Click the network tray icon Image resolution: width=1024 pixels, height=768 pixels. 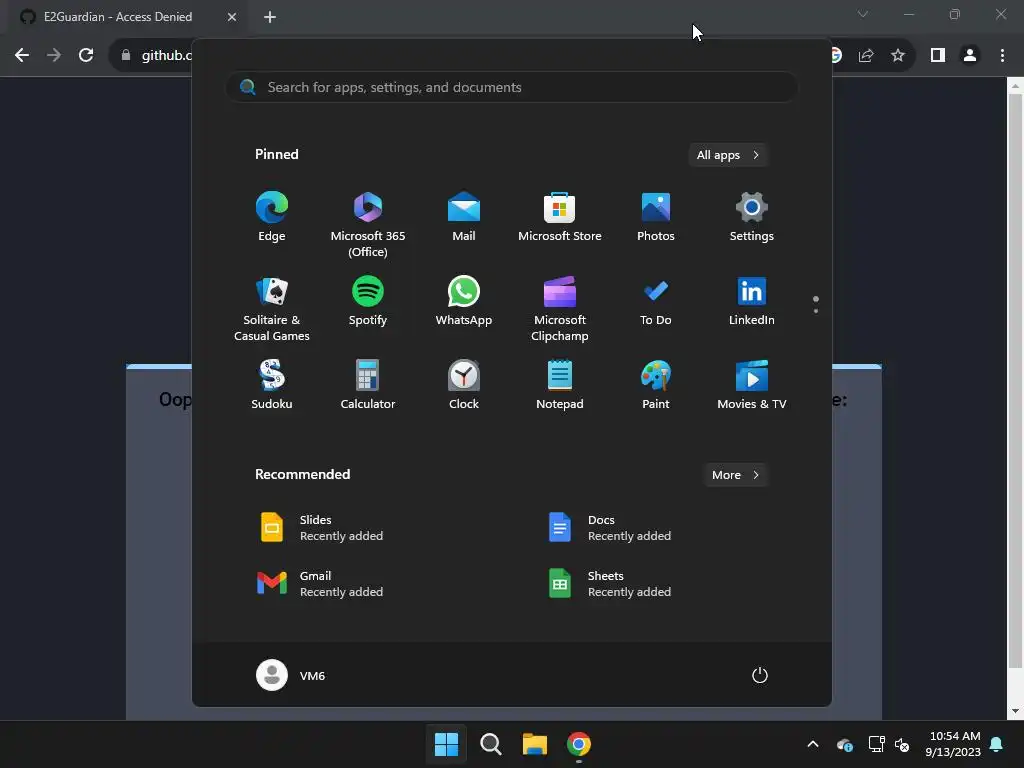click(x=876, y=744)
